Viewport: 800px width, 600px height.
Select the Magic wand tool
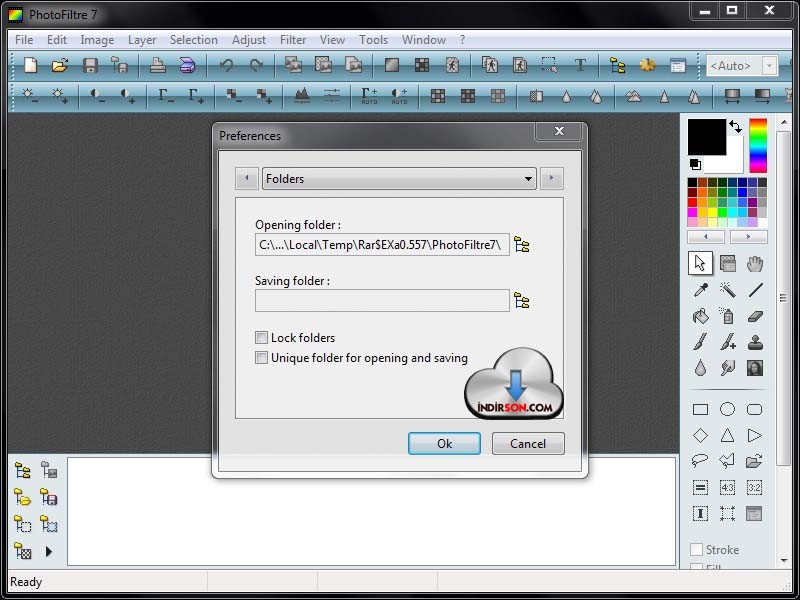[728, 290]
